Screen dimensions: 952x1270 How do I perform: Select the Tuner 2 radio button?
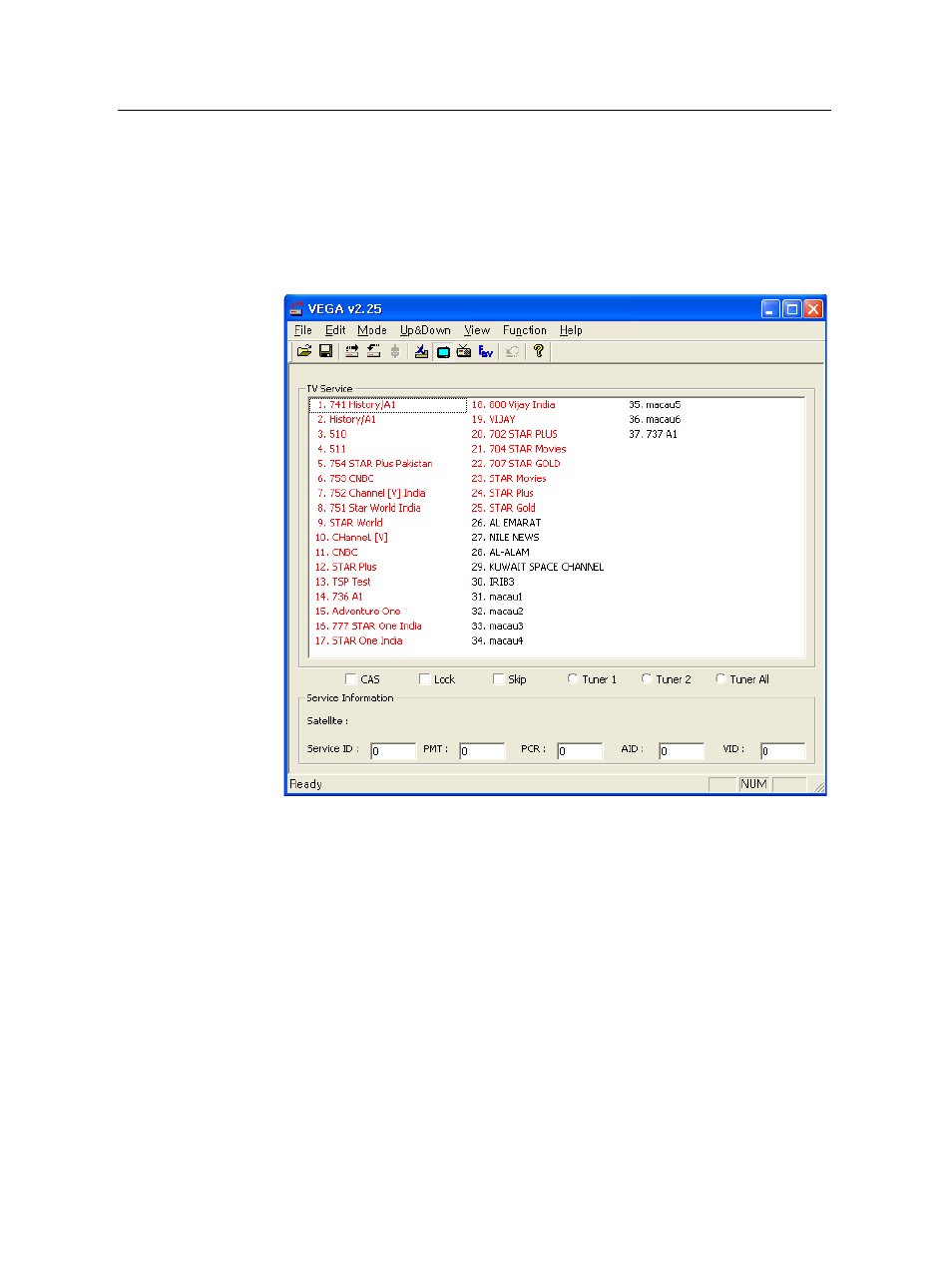click(x=647, y=678)
